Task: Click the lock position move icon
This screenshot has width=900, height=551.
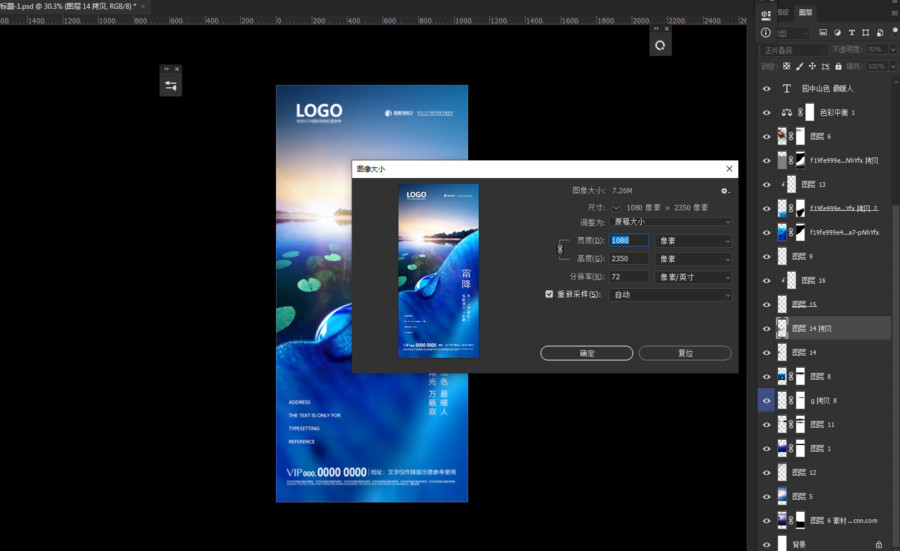Action: click(812, 67)
